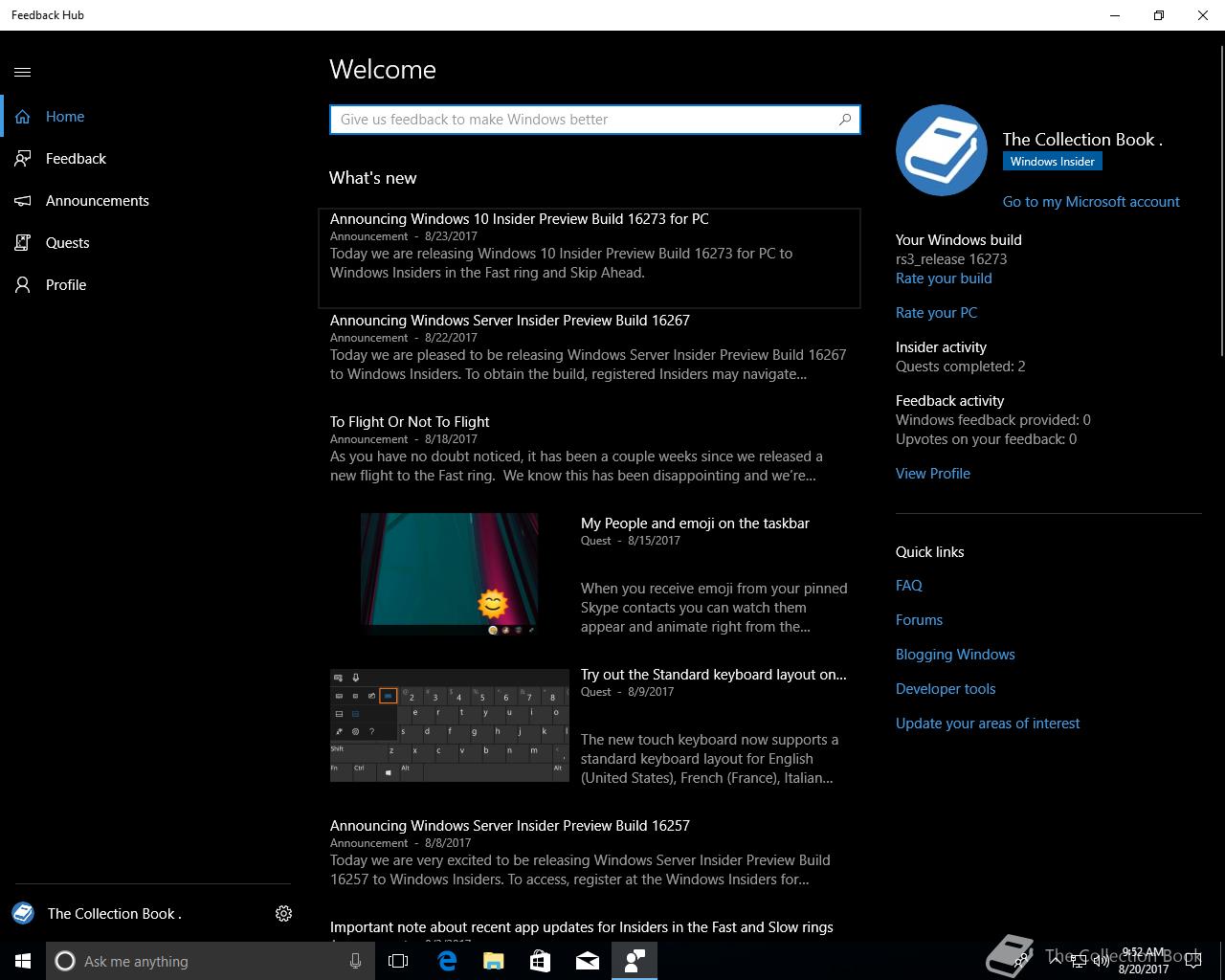Image resolution: width=1225 pixels, height=980 pixels.
Task: Click the Profile person icon
Action: coord(23,285)
